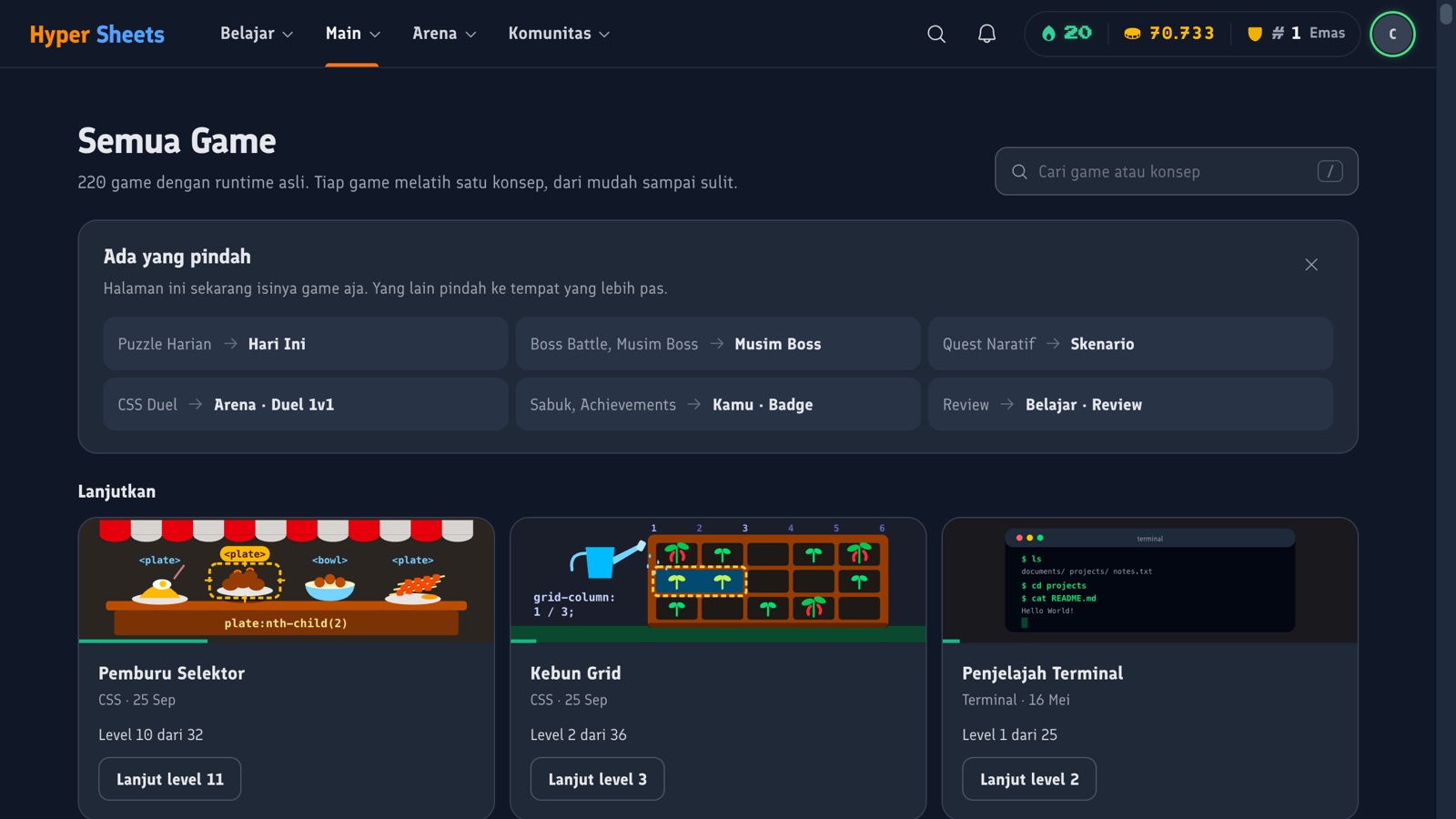Open Kebun Grid game thumbnail
The height and width of the screenshot is (819, 1456).
tap(718, 580)
